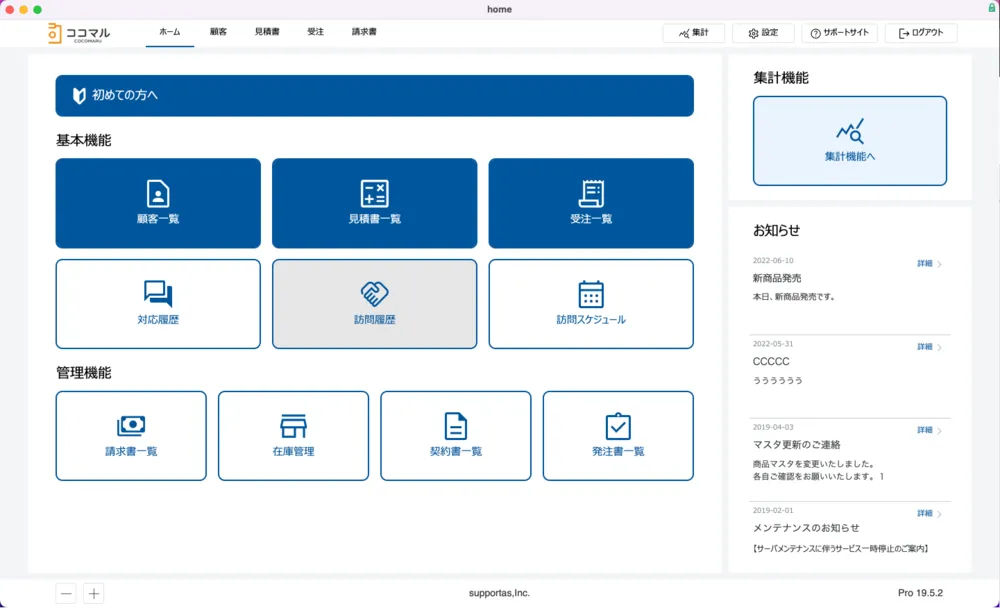The width and height of the screenshot is (1000, 608).
Task: Expand 詳細 for メンテナンスのお知らせ notice
Action: pos(929,514)
